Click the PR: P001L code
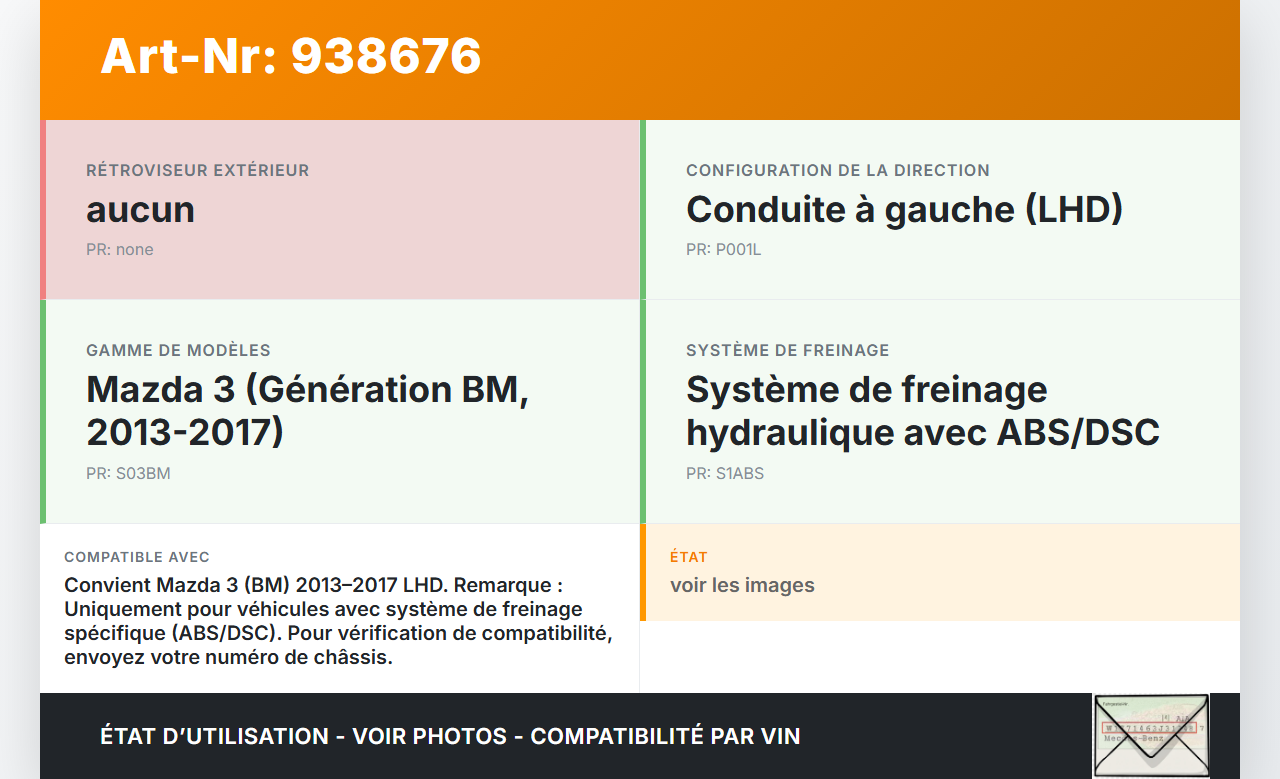The image size is (1280, 779). coord(723,250)
